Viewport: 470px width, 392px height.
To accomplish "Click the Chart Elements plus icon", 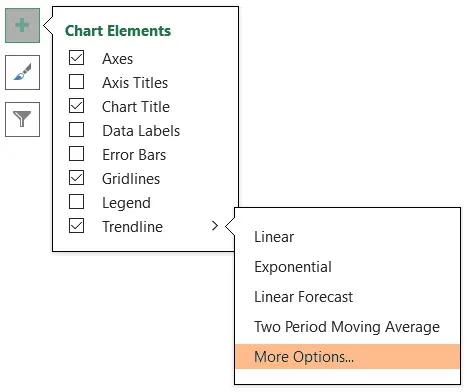I will coord(22,26).
